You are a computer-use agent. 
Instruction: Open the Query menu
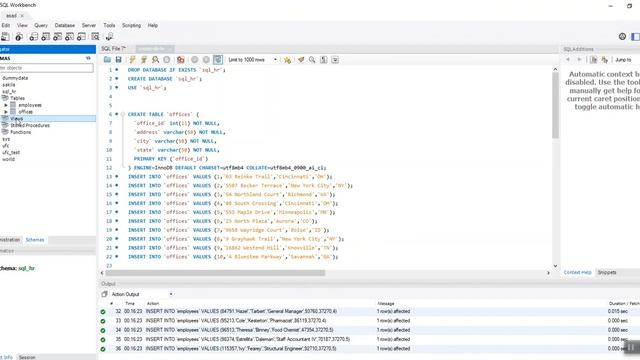[x=41, y=25]
